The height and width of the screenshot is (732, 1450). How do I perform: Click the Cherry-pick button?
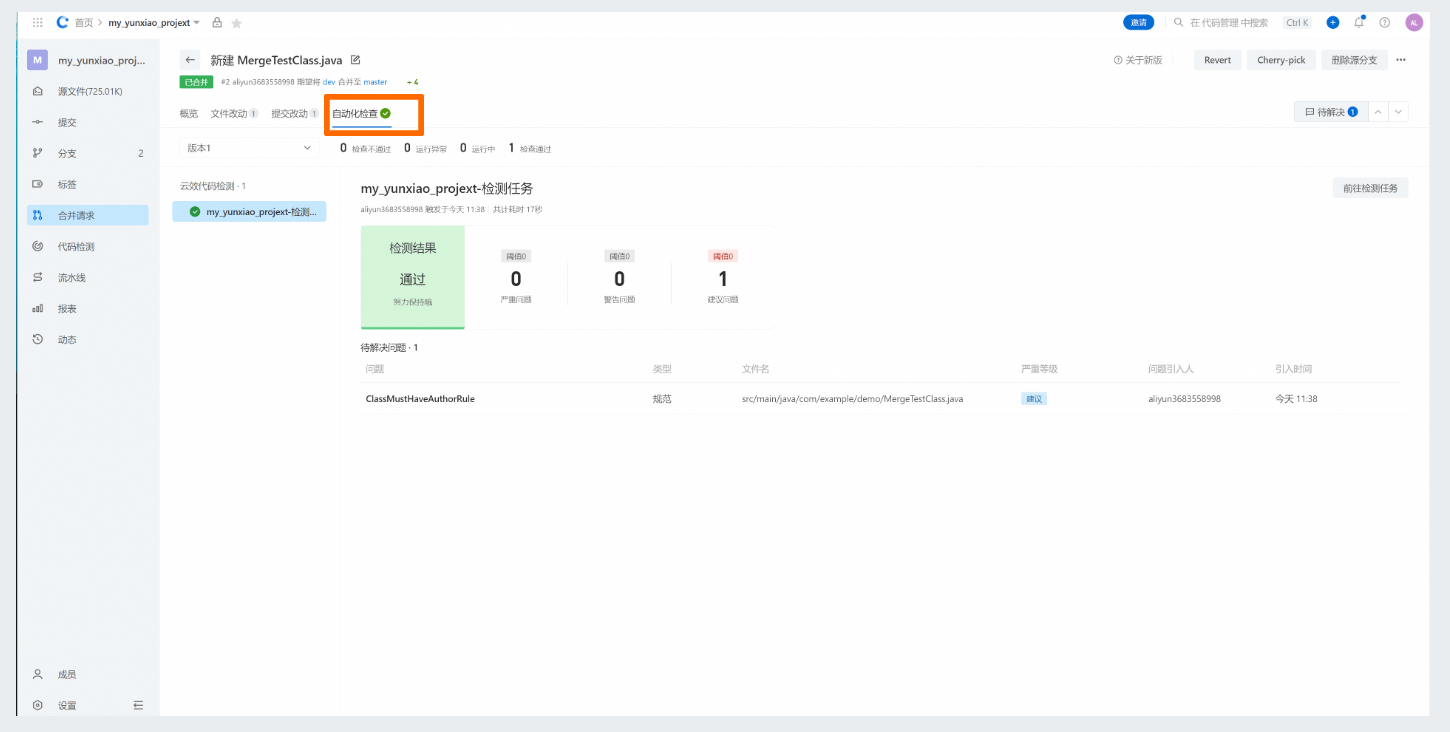tap(1281, 60)
